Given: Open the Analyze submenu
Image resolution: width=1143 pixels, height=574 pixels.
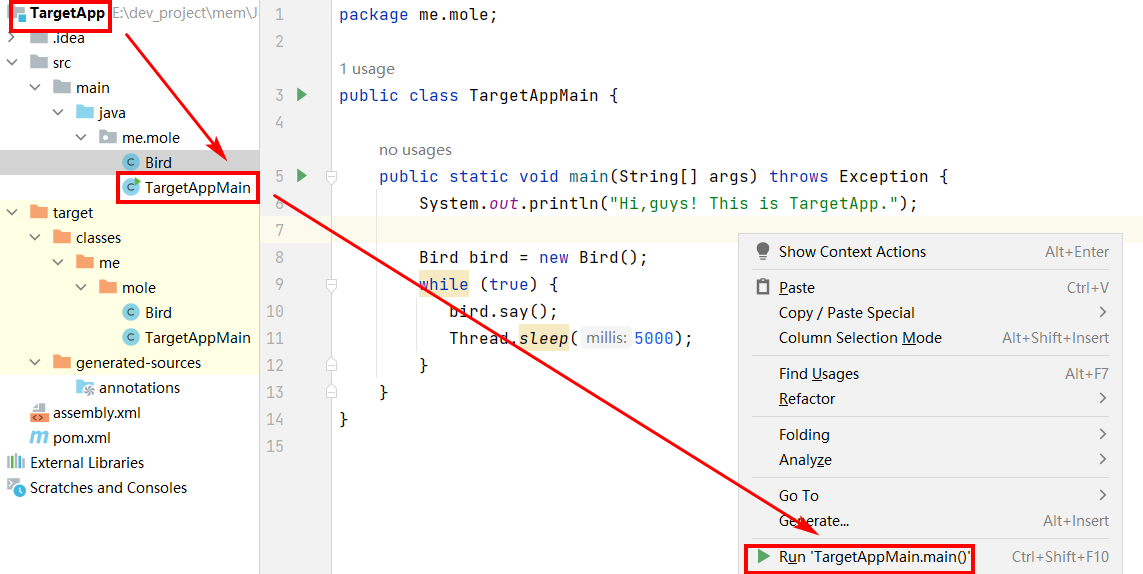Looking at the screenshot, I should tap(929, 459).
